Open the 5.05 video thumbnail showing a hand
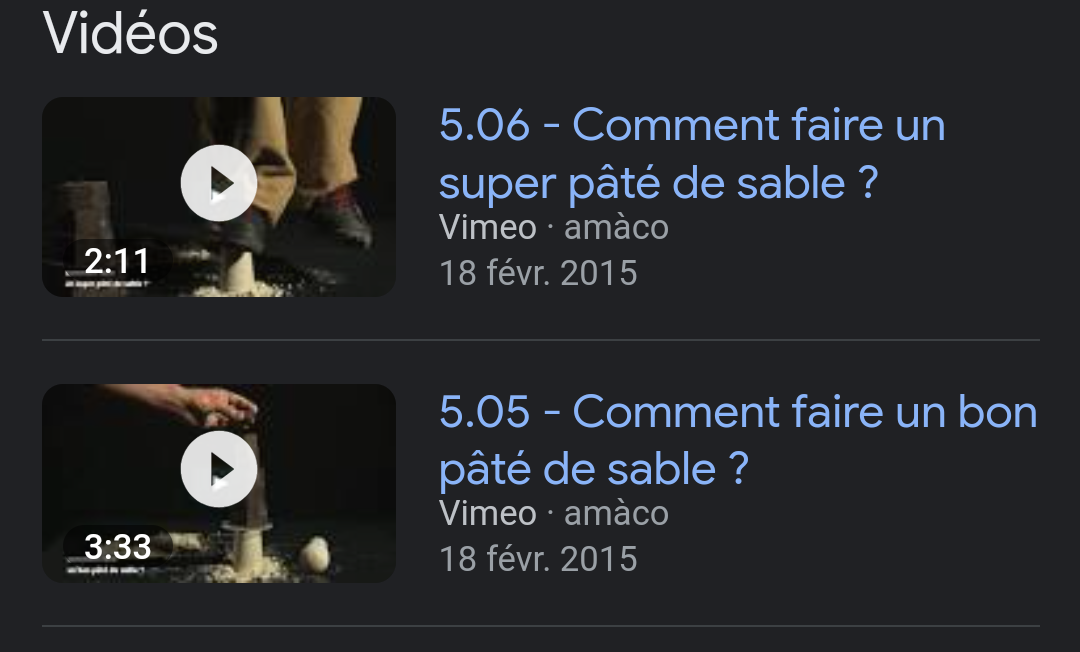Image resolution: width=1080 pixels, height=652 pixels. [x=219, y=483]
